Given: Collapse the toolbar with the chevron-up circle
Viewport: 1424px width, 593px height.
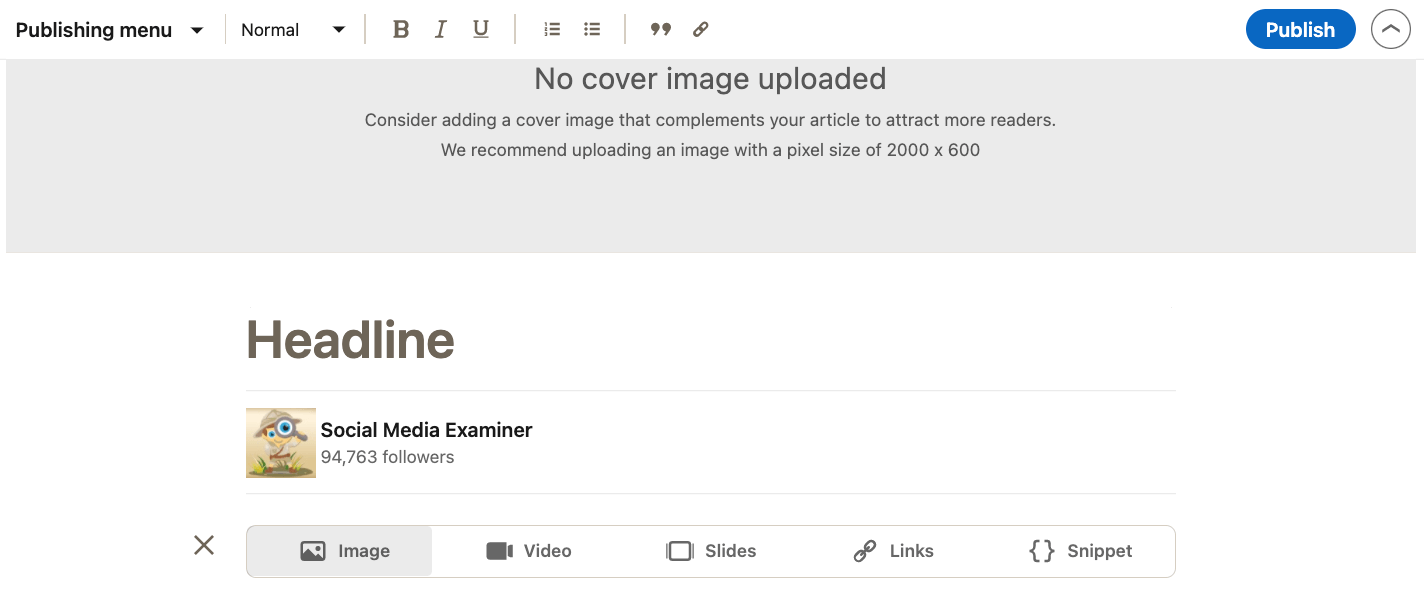Looking at the screenshot, I should [1390, 30].
